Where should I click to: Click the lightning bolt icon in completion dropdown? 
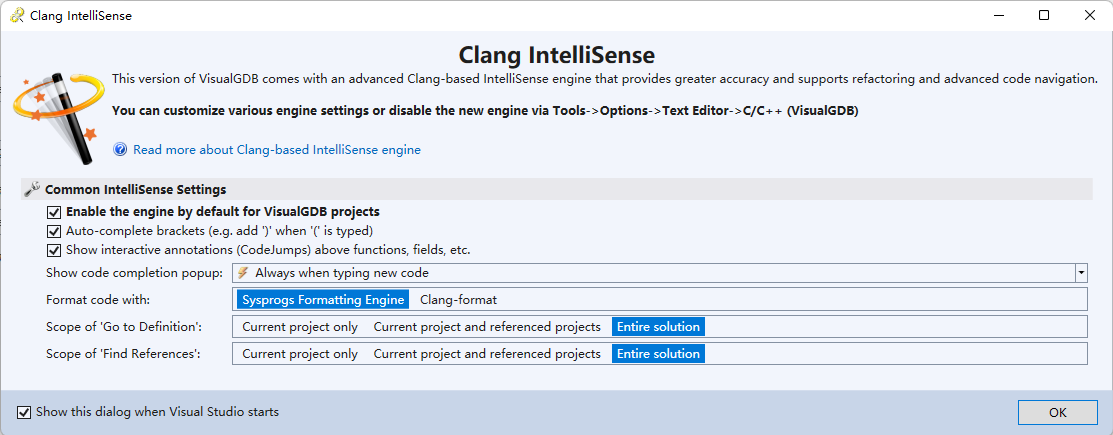point(243,272)
